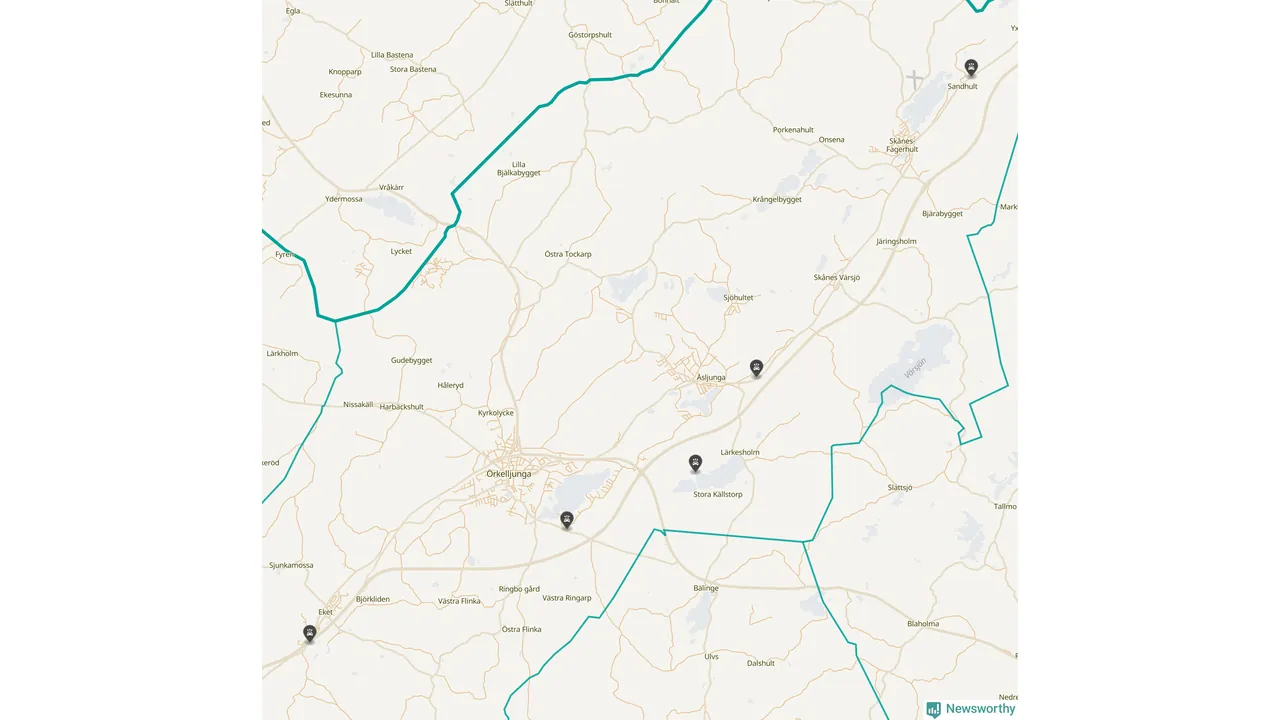This screenshot has height=720, width=1280.
Task: Click the Lärkesholm place label
Action: coord(740,452)
